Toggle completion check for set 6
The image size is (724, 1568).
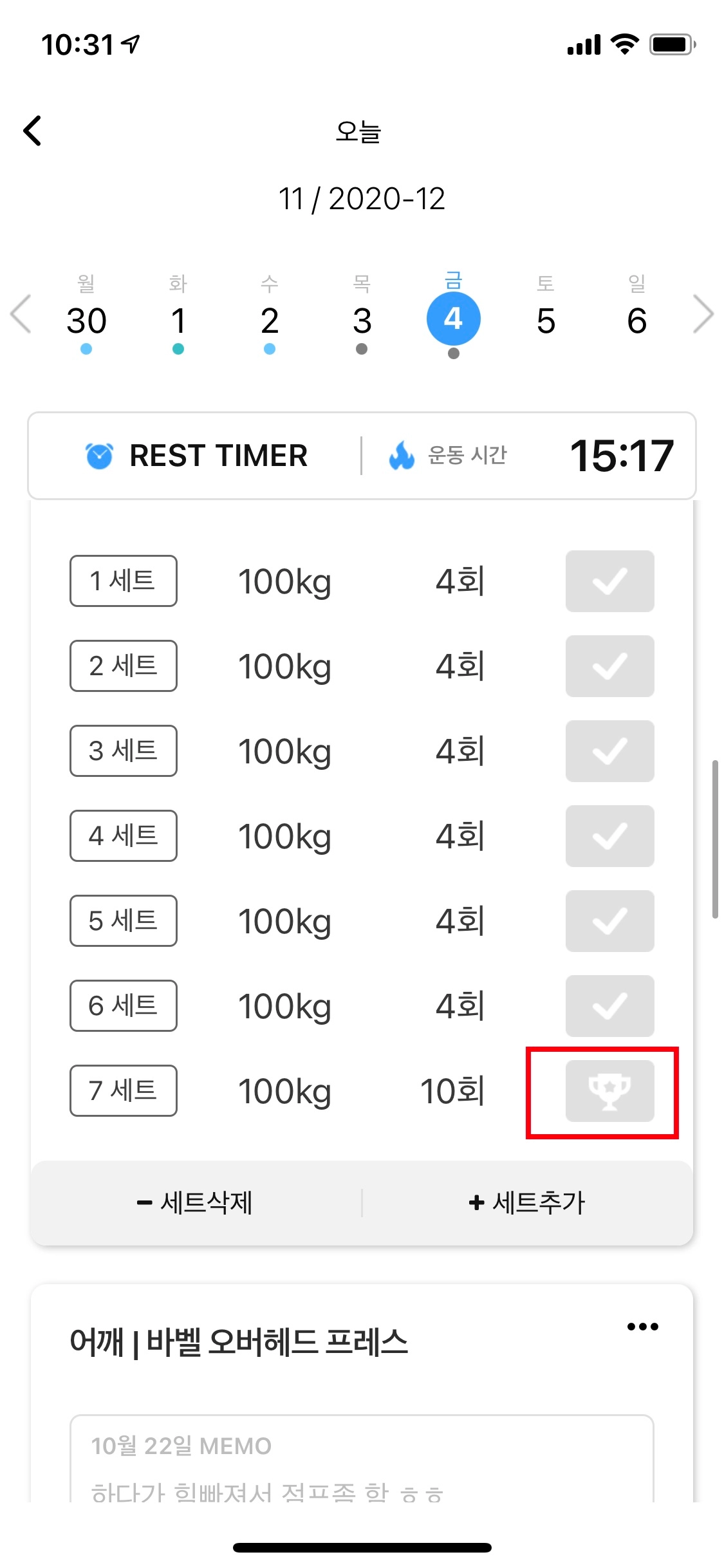(x=609, y=1006)
